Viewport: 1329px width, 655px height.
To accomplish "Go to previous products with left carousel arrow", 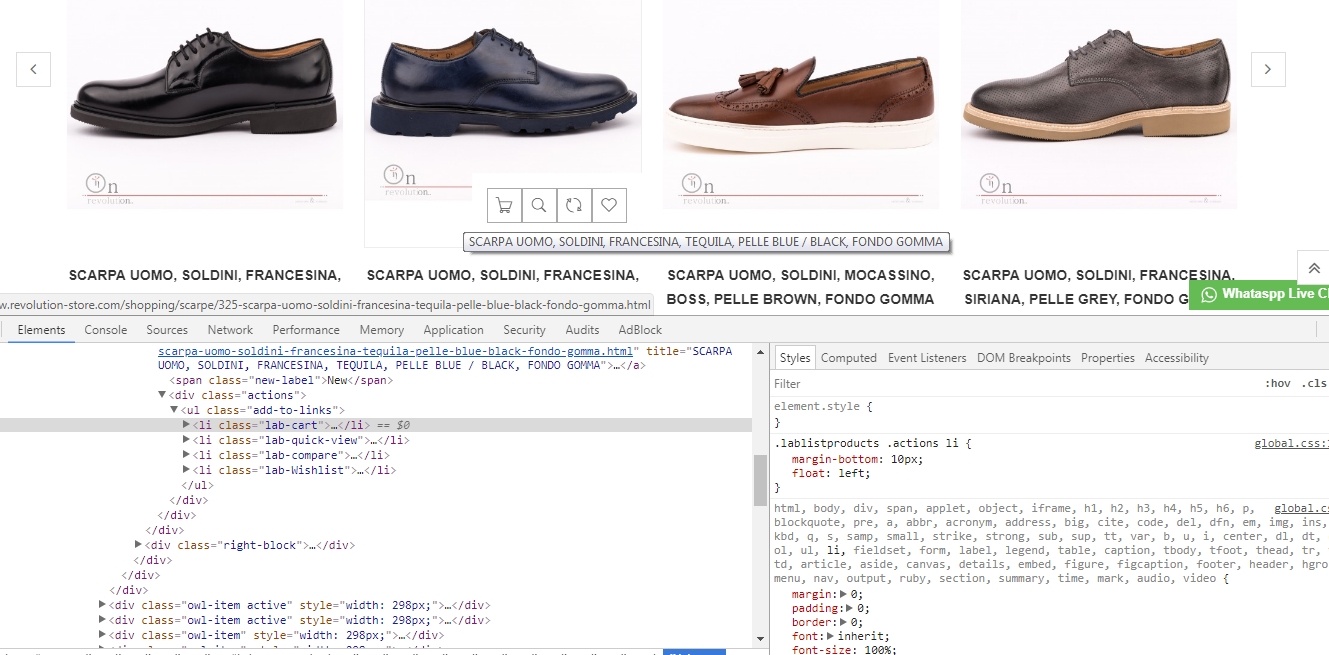I will pyautogui.click(x=33, y=69).
